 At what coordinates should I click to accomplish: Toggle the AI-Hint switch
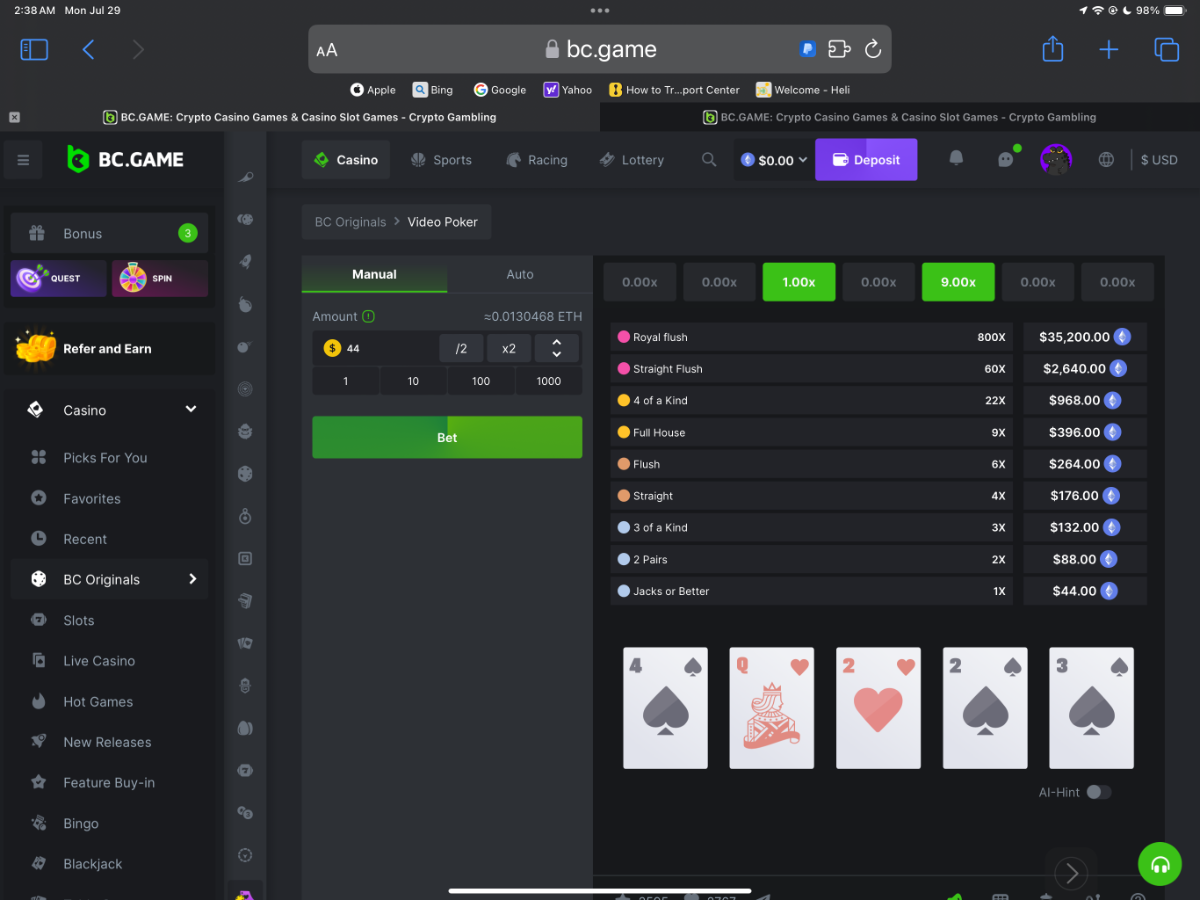point(1099,792)
